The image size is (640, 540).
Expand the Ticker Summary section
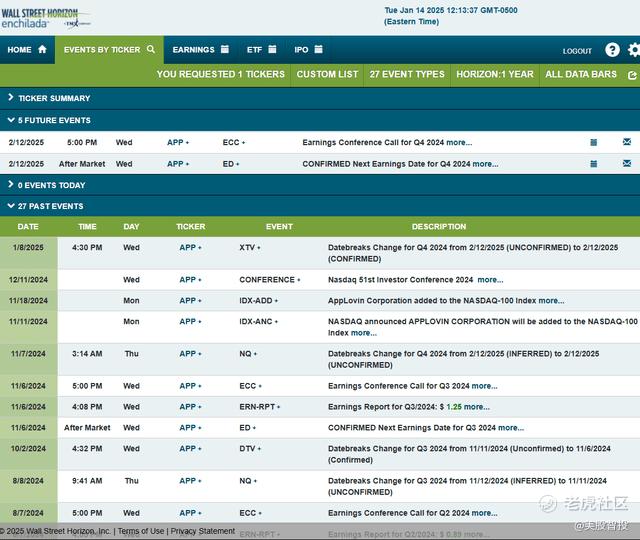click(320, 98)
